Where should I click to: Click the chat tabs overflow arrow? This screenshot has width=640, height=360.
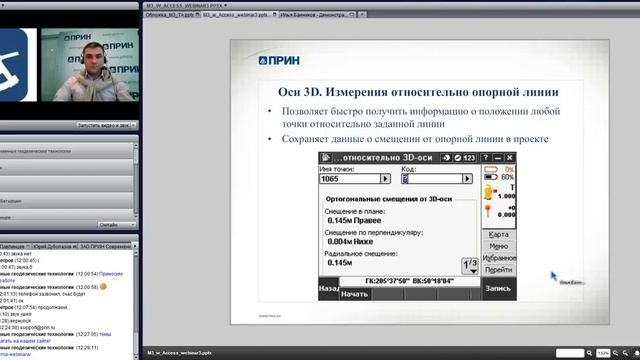pos(136,247)
